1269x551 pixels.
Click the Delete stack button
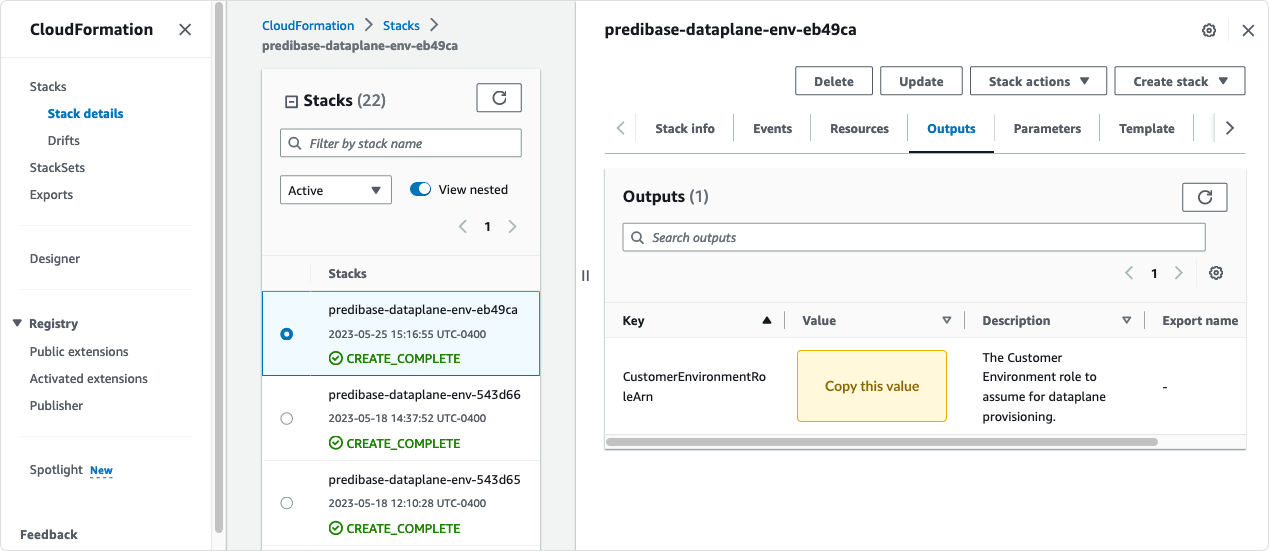point(833,82)
